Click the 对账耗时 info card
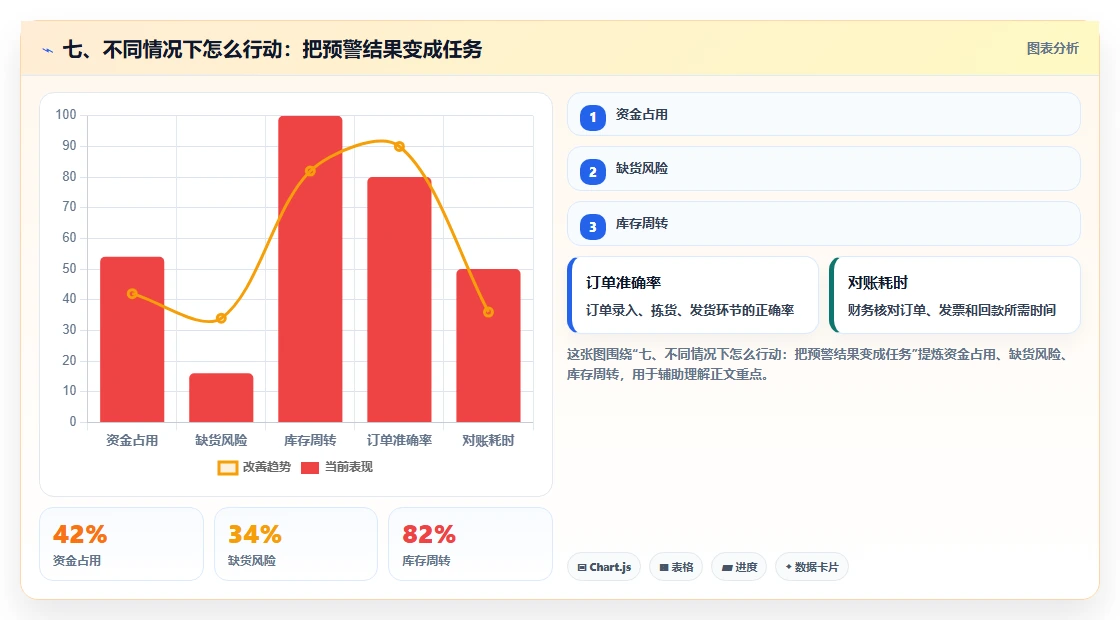 tap(955, 295)
